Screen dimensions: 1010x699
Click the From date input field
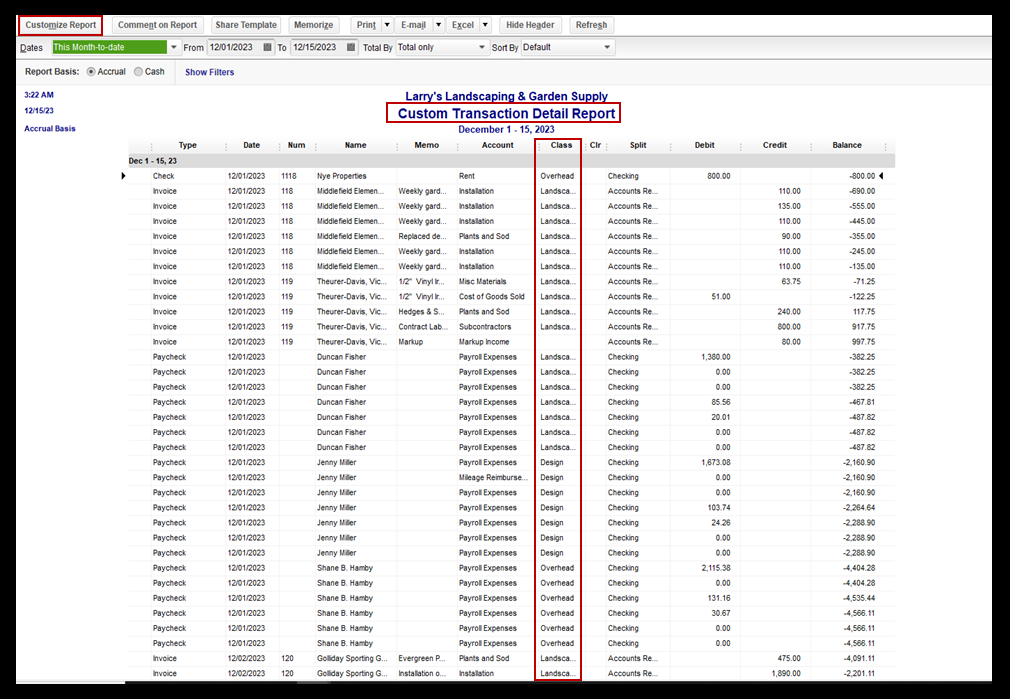click(234, 47)
